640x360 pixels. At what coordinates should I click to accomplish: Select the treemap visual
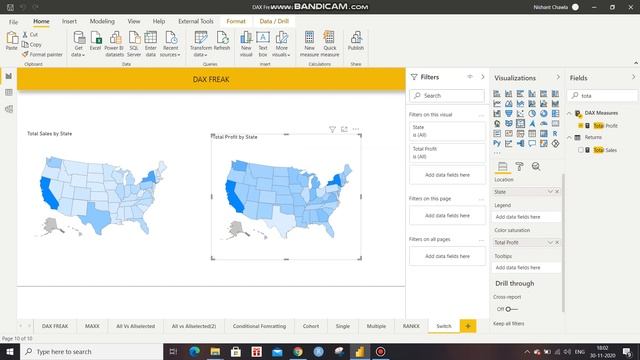(556, 113)
